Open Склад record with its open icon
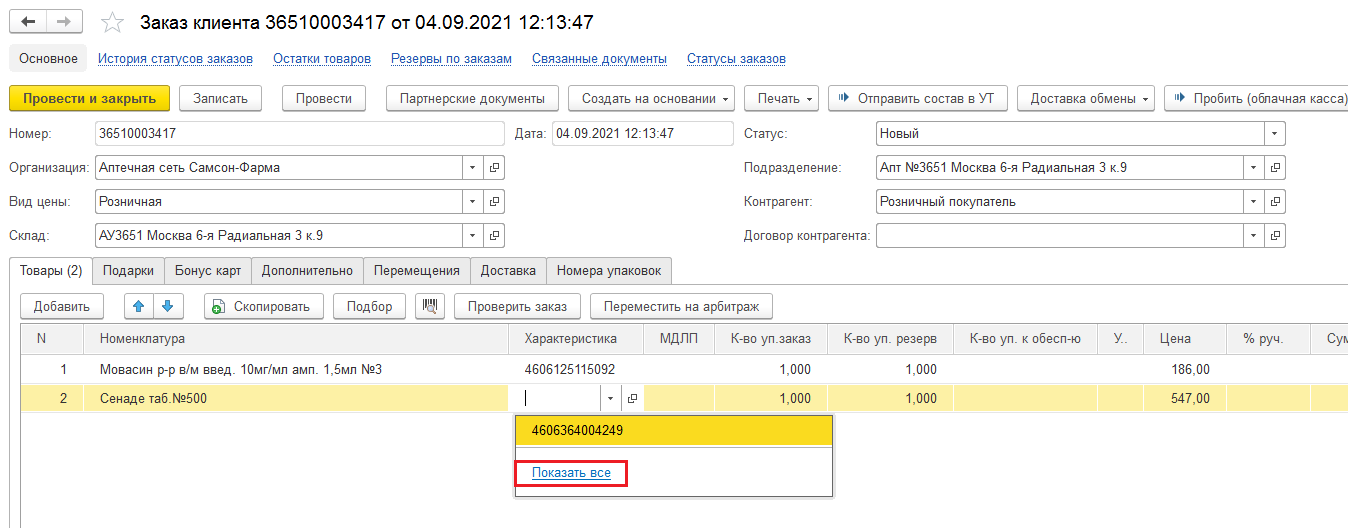The width and height of the screenshot is (1348, 528). [494, 236]
